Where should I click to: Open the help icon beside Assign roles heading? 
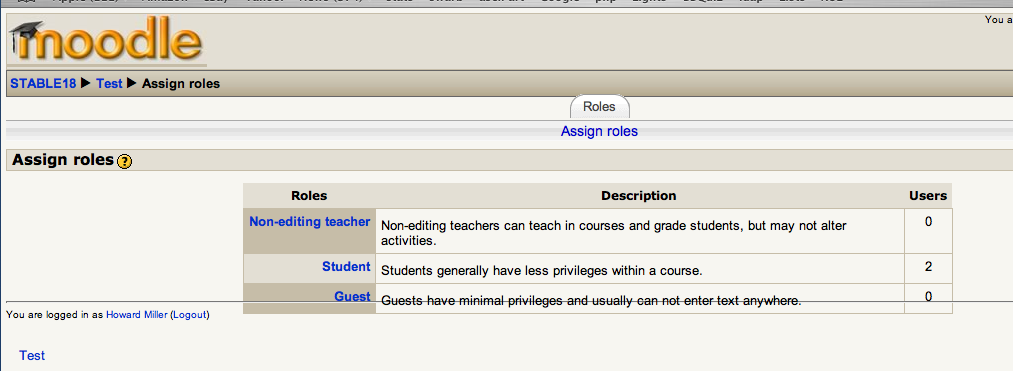(x=125, y=162)
